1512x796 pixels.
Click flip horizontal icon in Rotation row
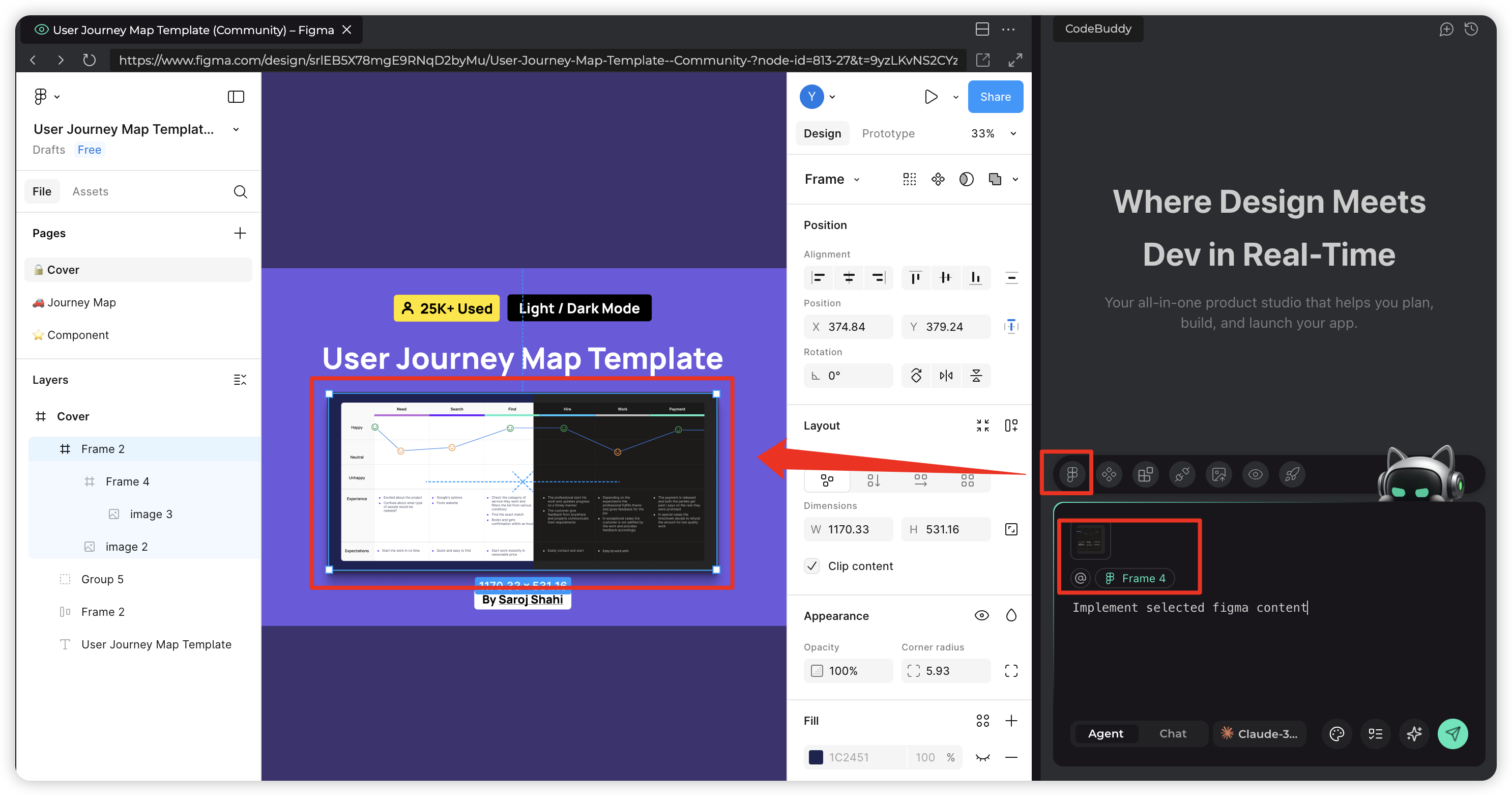click(x=946, y=376)
